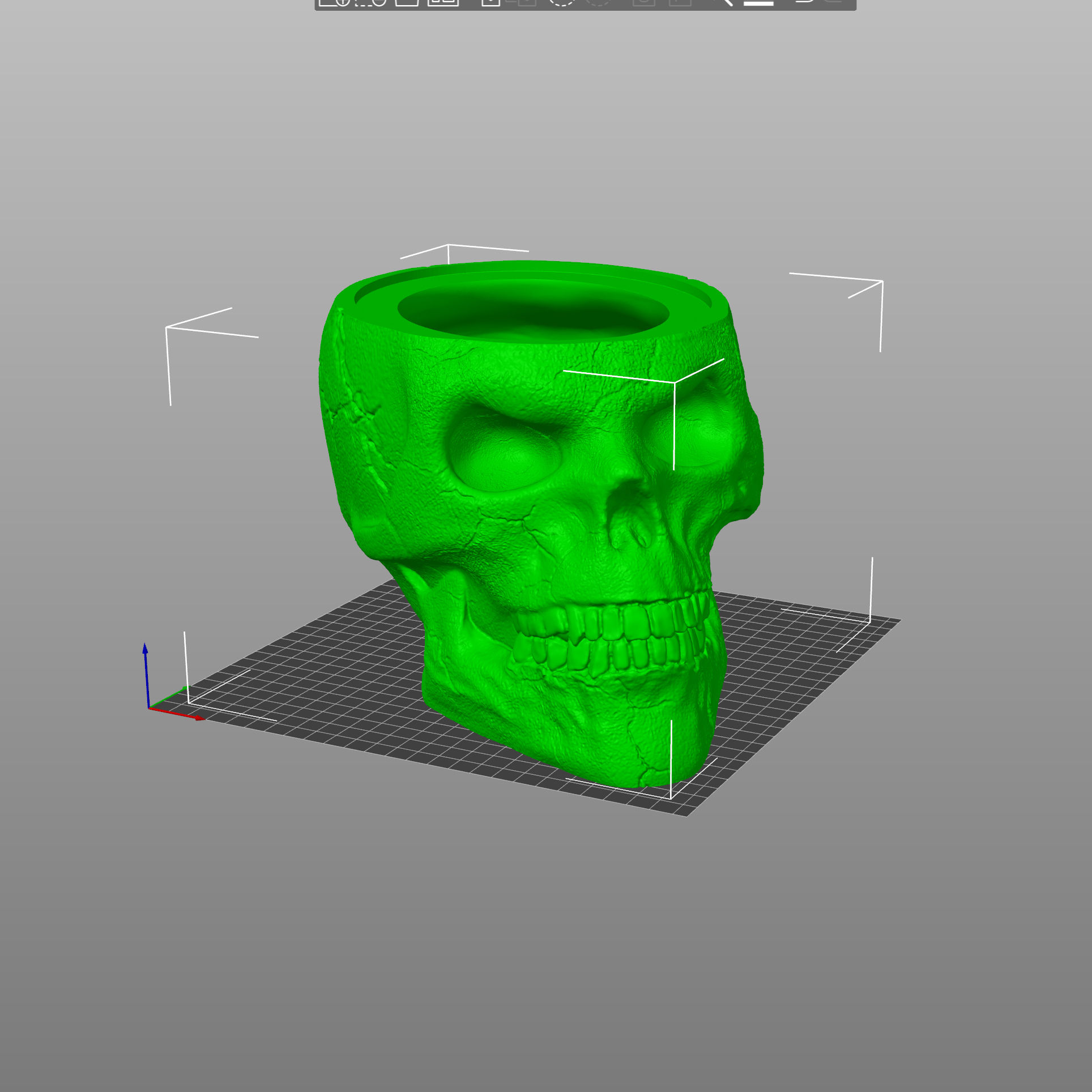
Task: Click the skull's hollow top cavity
Action: coord(532,314)
